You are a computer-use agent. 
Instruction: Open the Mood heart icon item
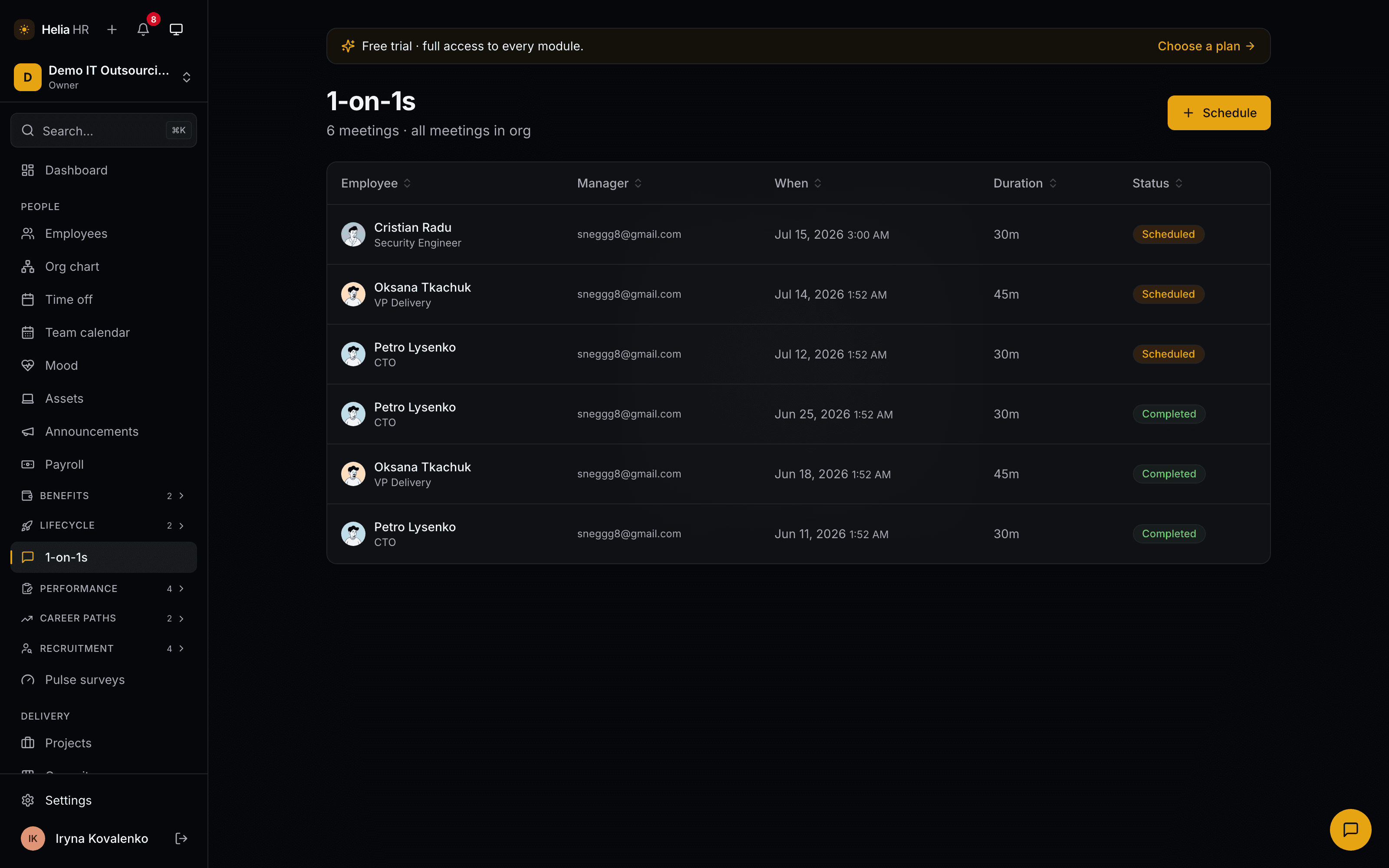click(103, 365)
